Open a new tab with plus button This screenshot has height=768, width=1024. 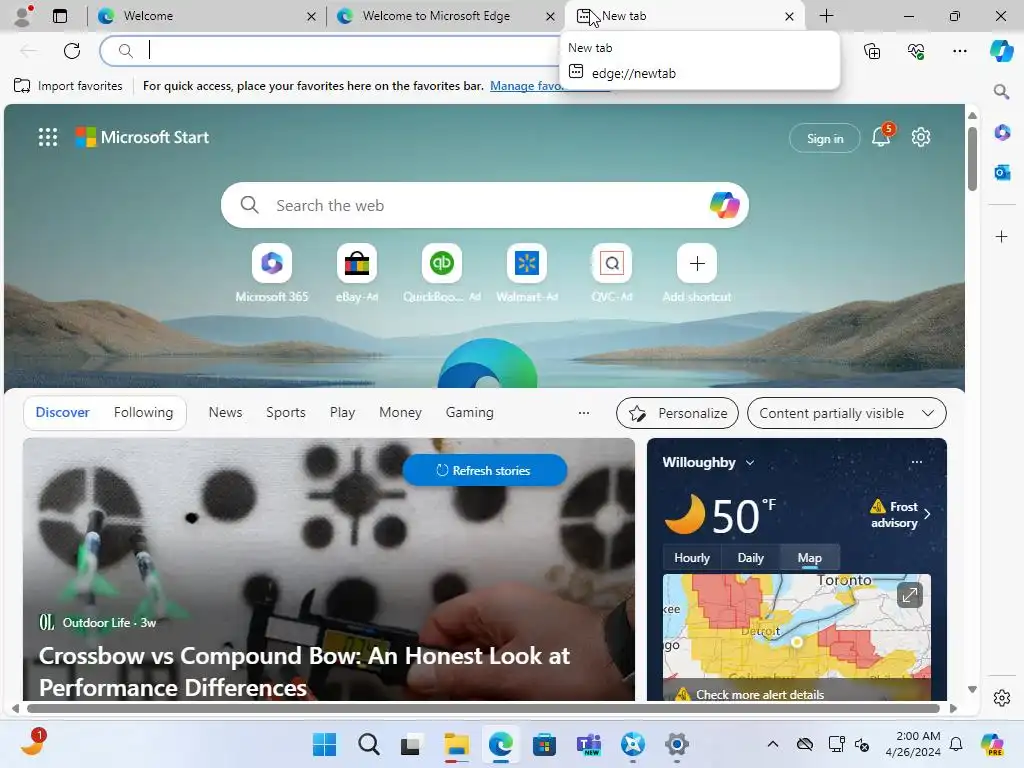click(826, 16)
